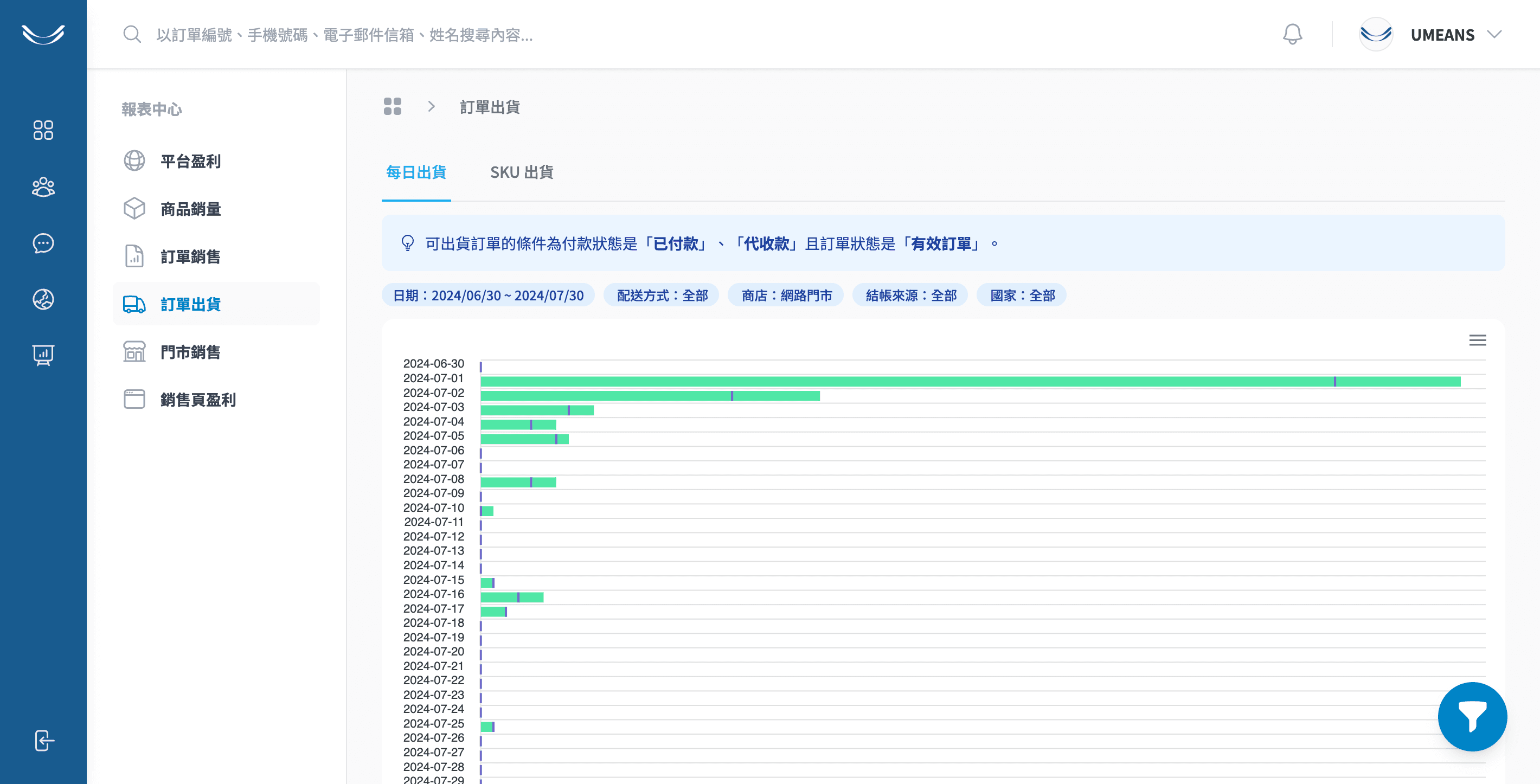Go to 商品銷量 report
The width and height of the screenshot is (1540, 784).
(190, 209)
